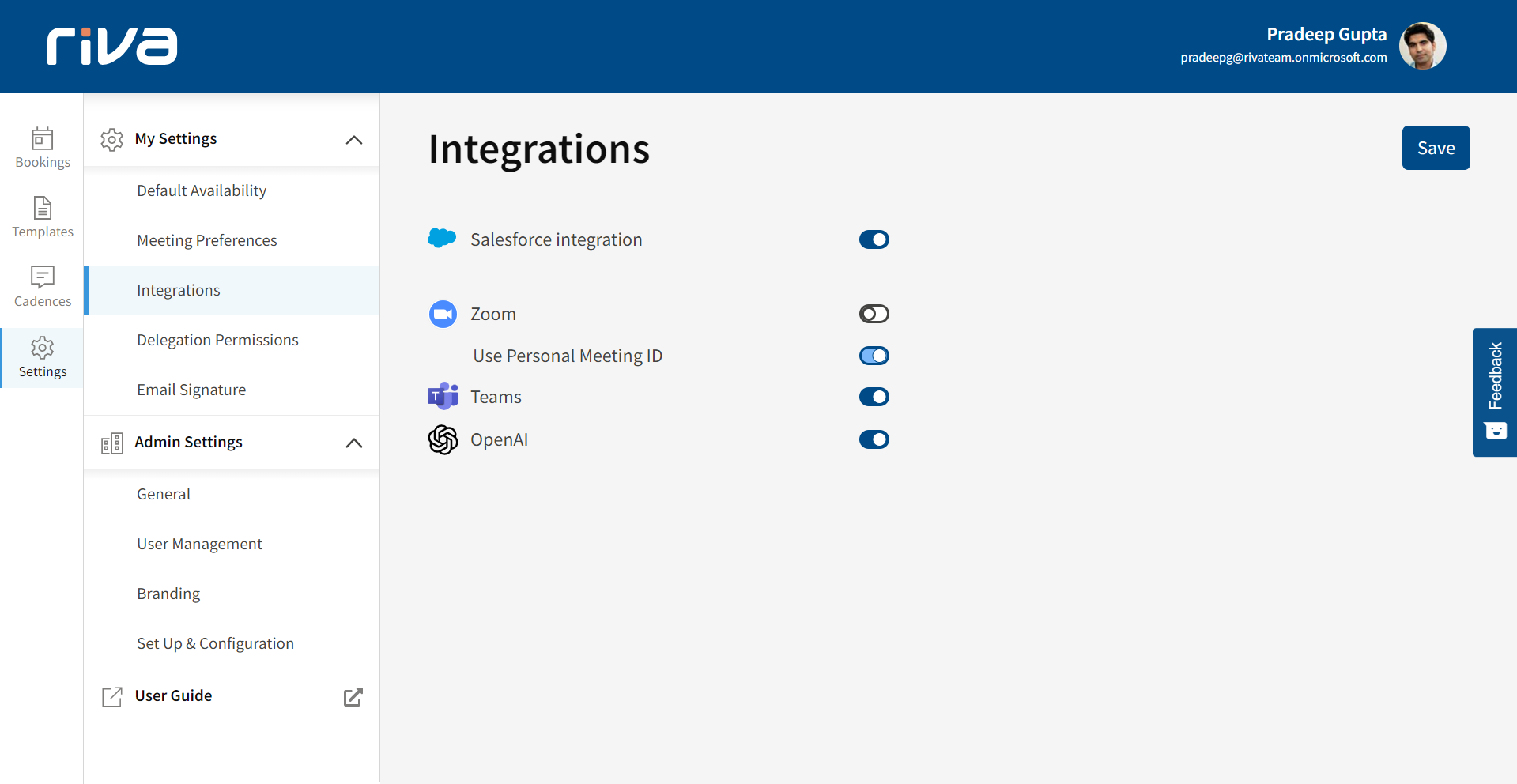This screenshot has width=1517, height=784.
Task: Click the Admin Settings building icon
Action: tap(112, 443)
